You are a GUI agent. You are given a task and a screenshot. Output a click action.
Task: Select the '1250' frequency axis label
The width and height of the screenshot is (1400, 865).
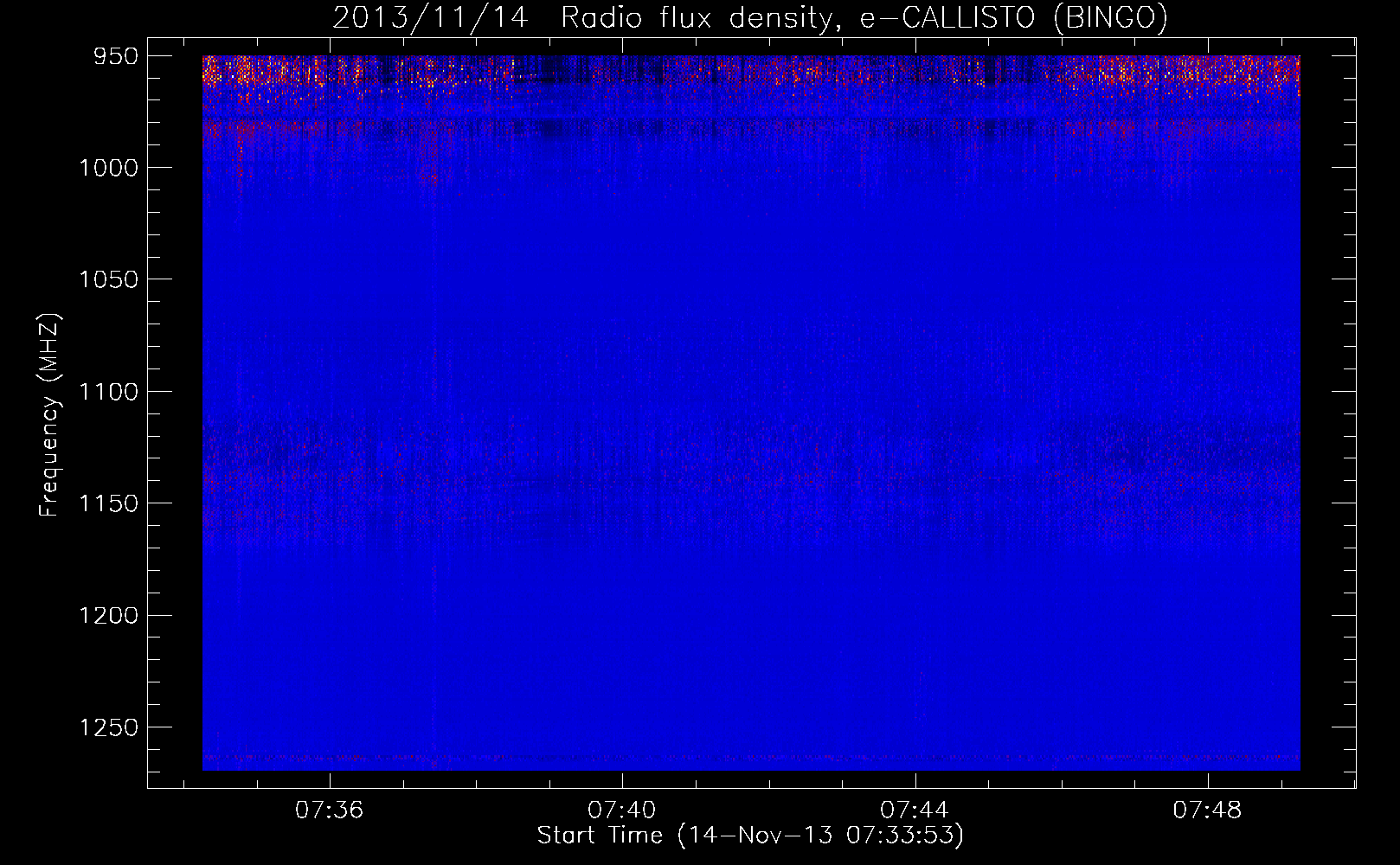pyautogui.click(x=108, y=727)
